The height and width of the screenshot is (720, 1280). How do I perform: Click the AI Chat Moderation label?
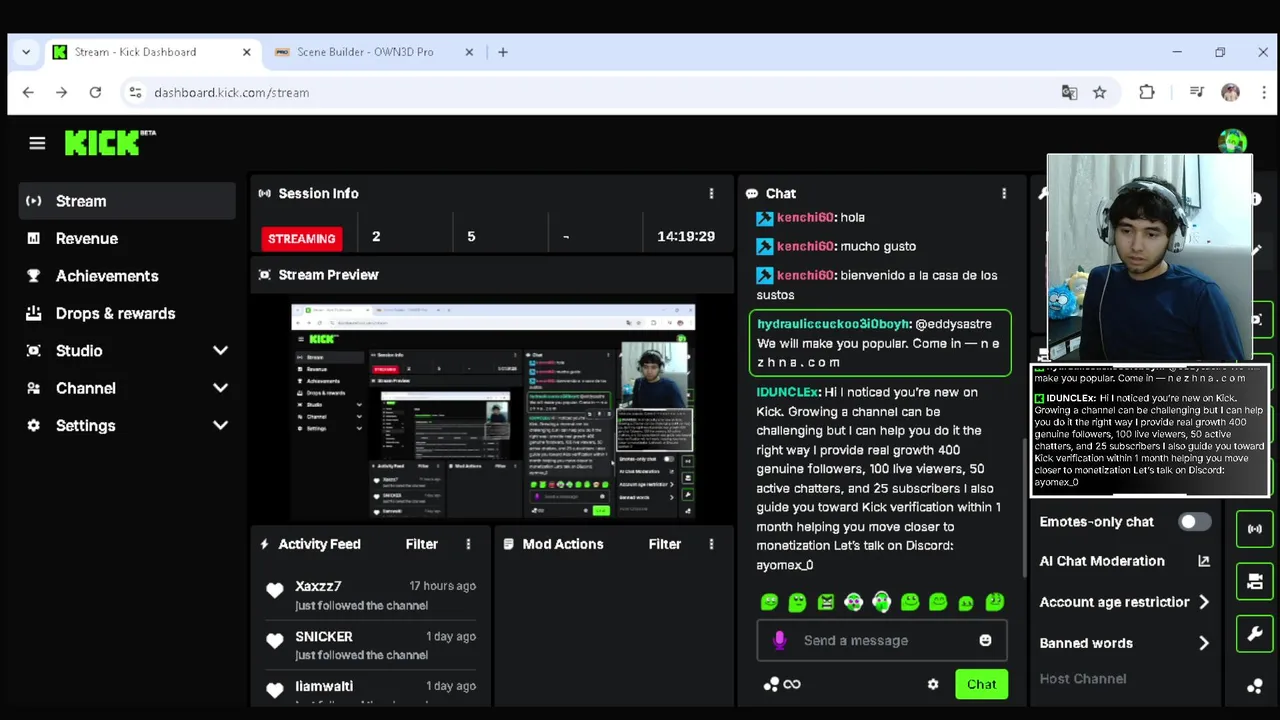(x=1102, y=561)
